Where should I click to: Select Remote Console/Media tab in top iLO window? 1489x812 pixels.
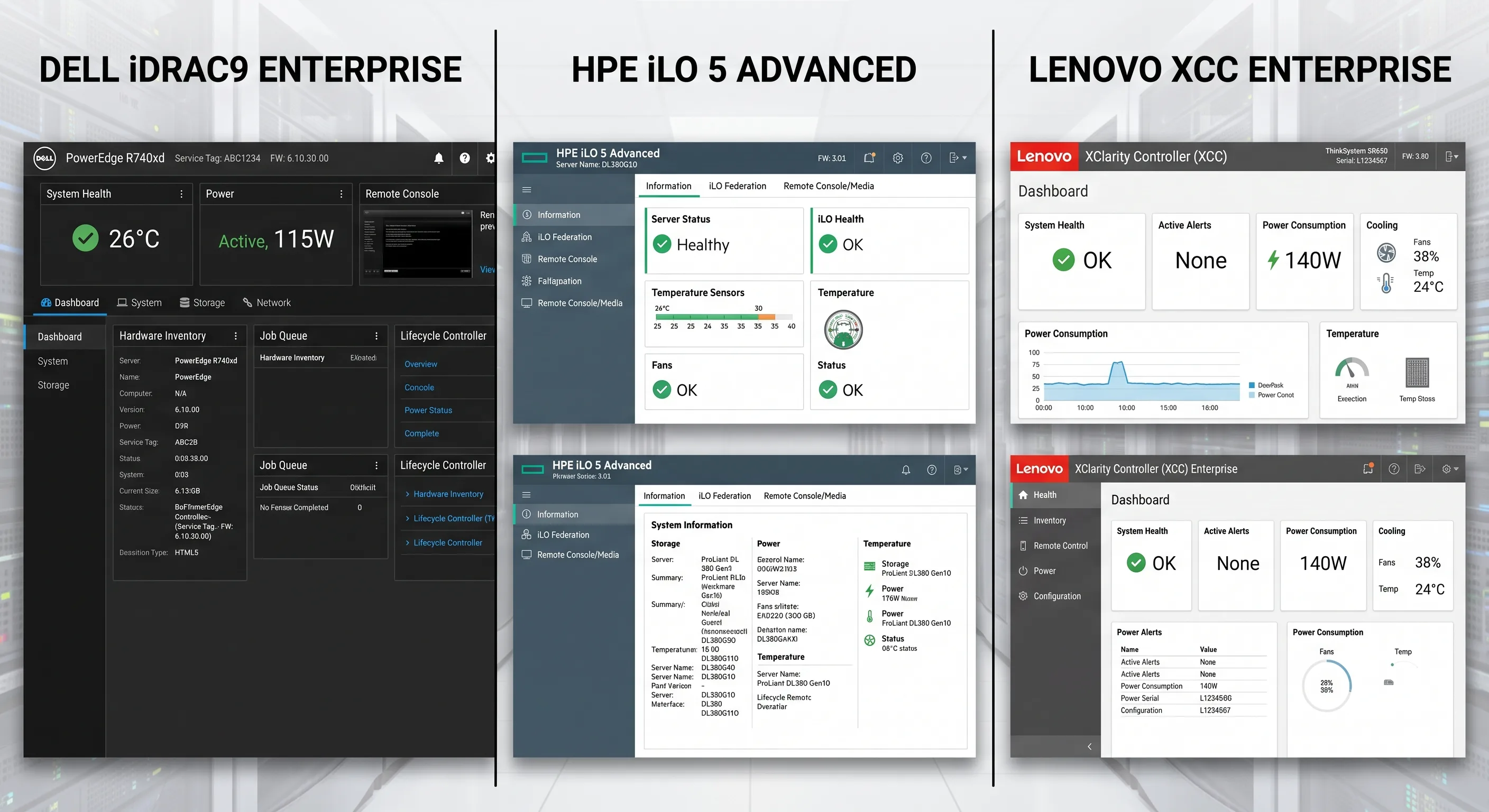tap(829, 186)
